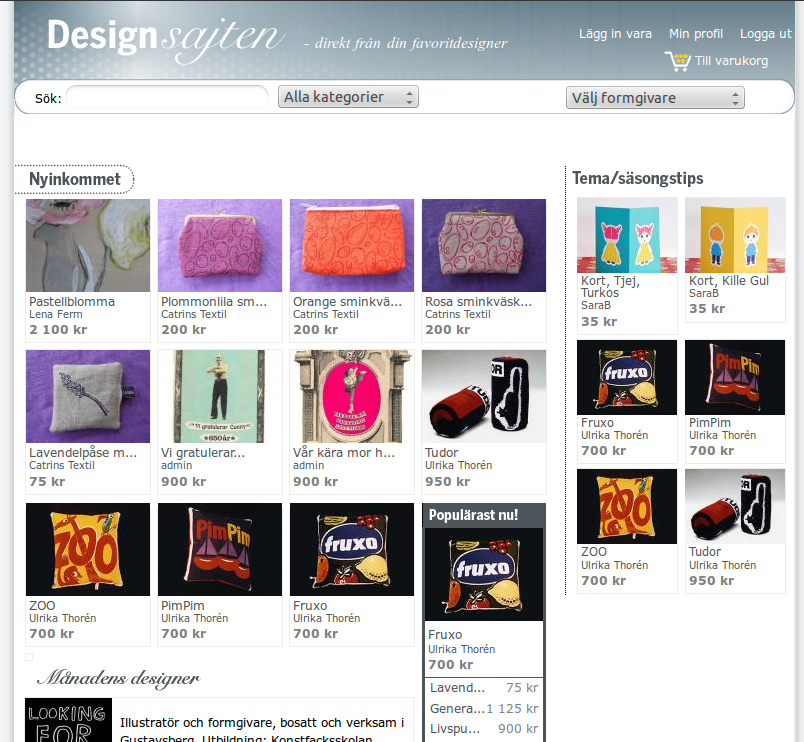Open Catrins Textil under Plommonlila sminkväska
This screenshot has width=804, height=742.
(x=194, y=314)
